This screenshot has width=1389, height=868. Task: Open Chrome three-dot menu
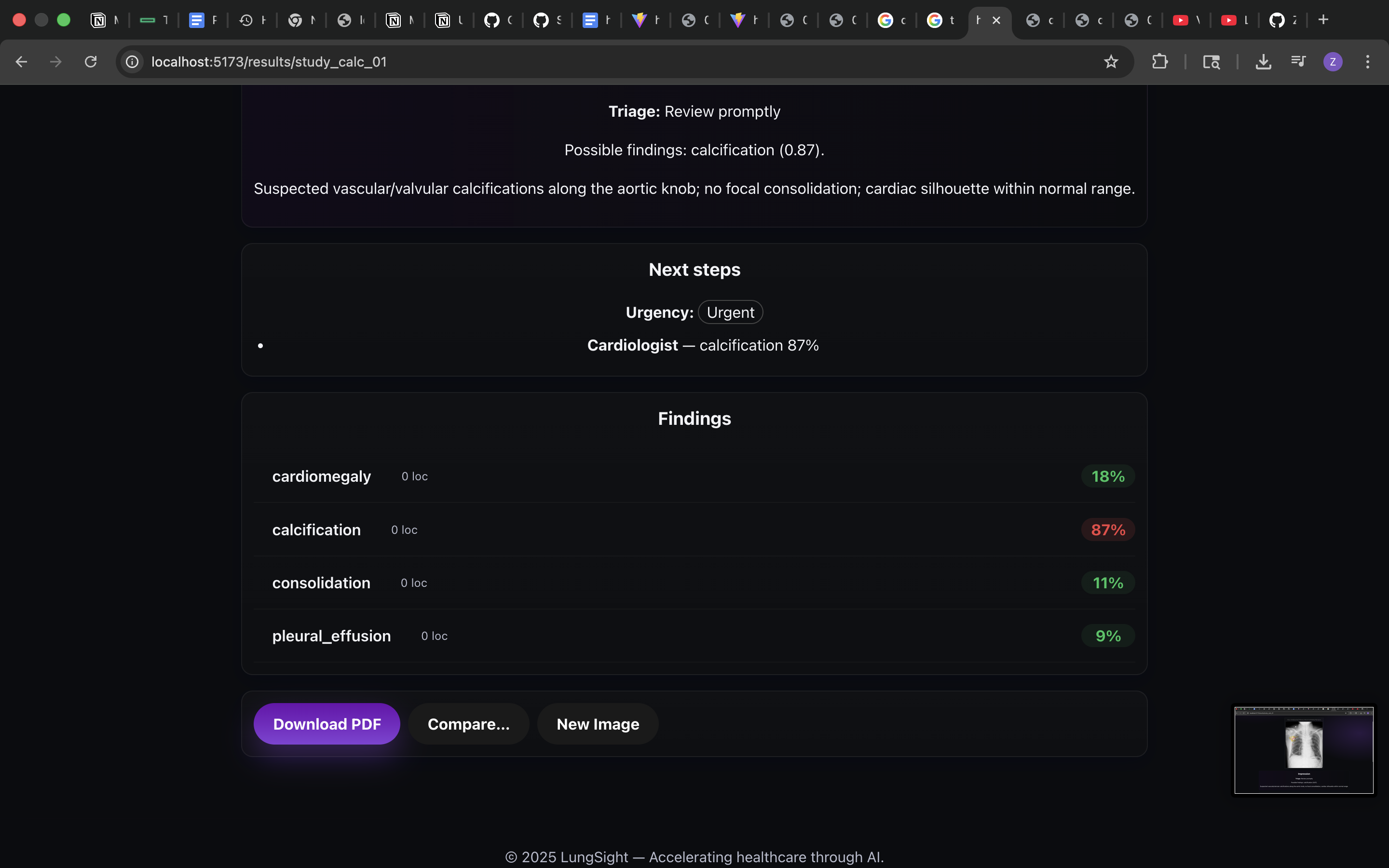1368,61
